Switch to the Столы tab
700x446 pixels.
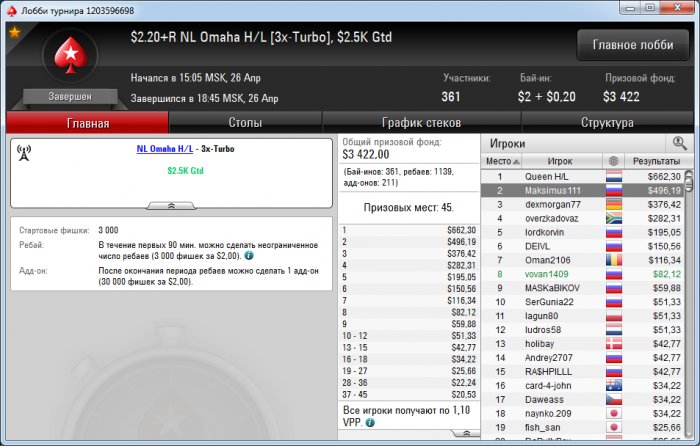coord(245,122)
